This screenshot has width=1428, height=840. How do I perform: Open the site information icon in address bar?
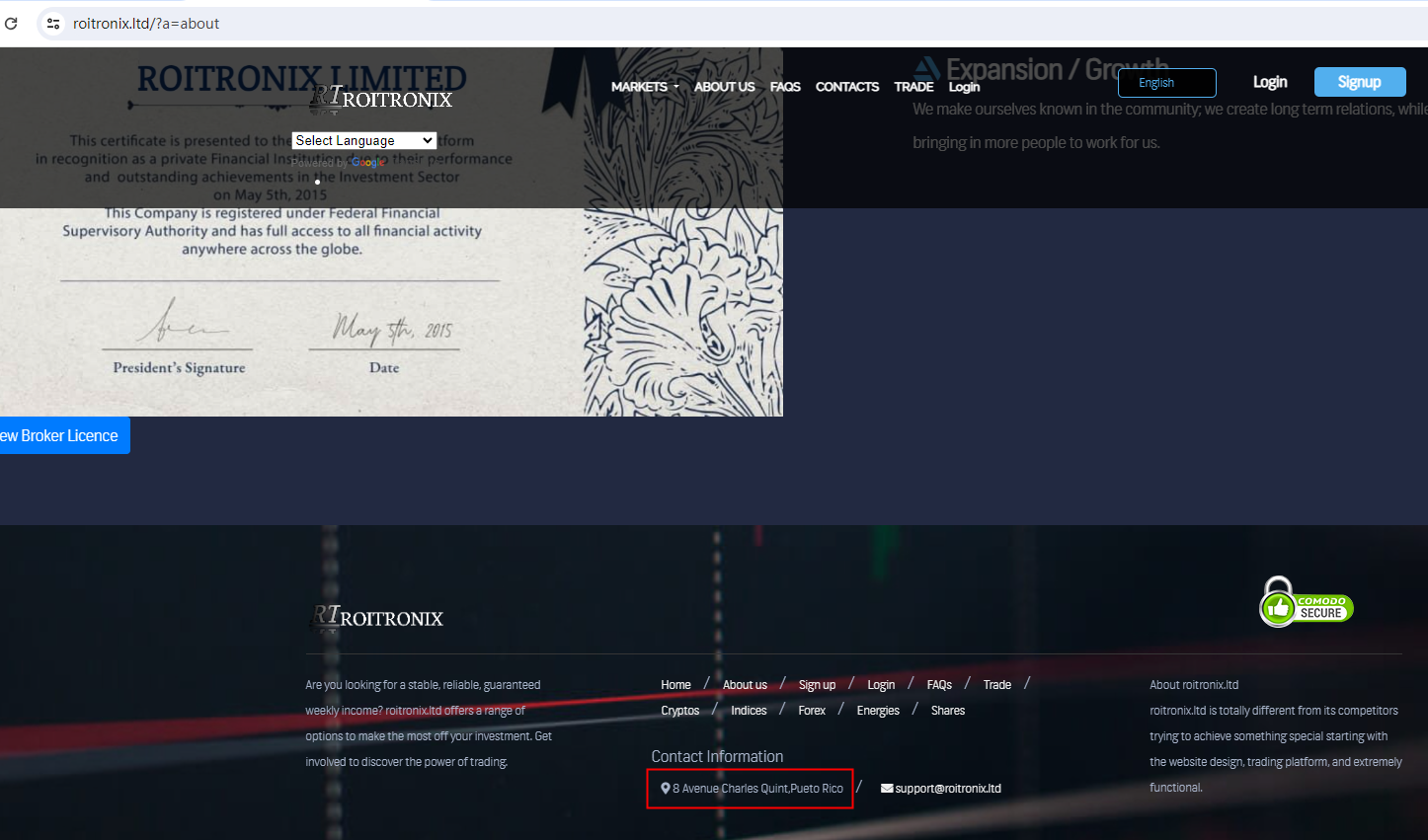click(53, 24)
